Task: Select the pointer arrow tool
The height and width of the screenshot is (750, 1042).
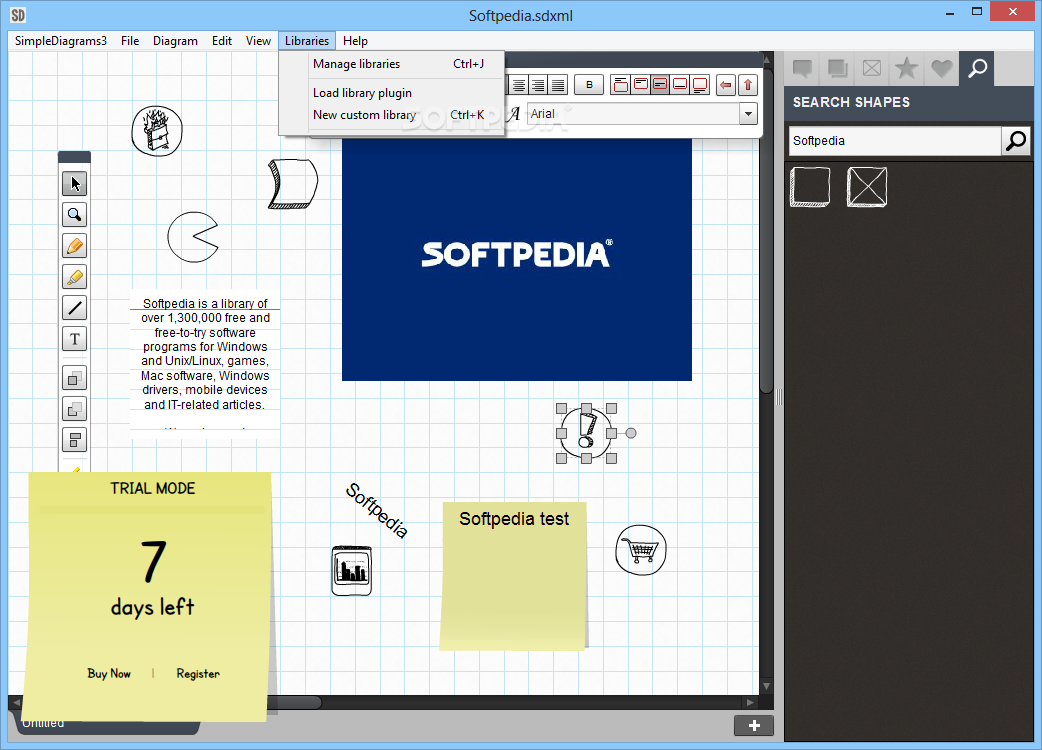Action: tap(74, 183)
